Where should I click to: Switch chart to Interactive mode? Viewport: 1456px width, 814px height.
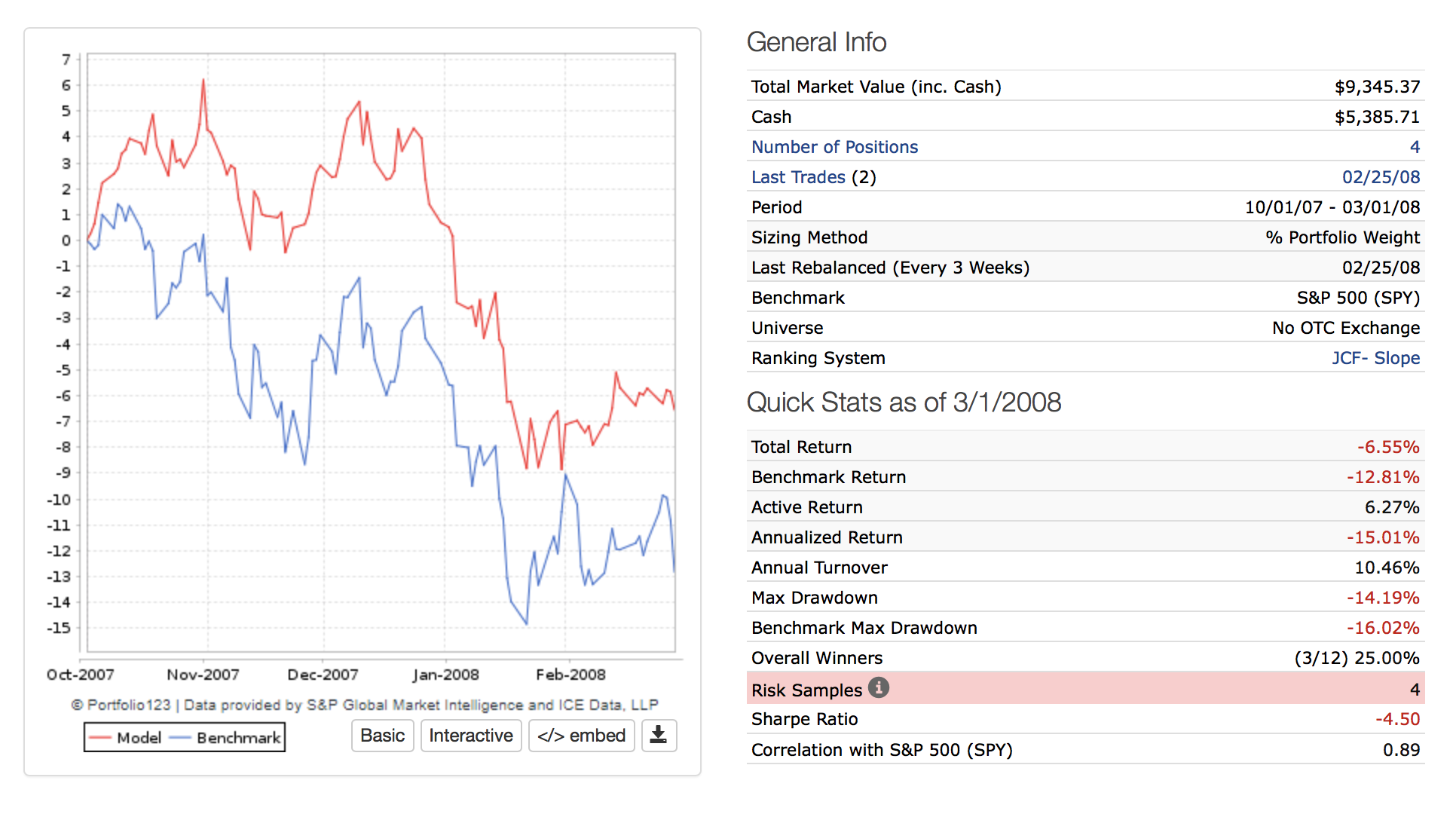click(x=470, y=736)
